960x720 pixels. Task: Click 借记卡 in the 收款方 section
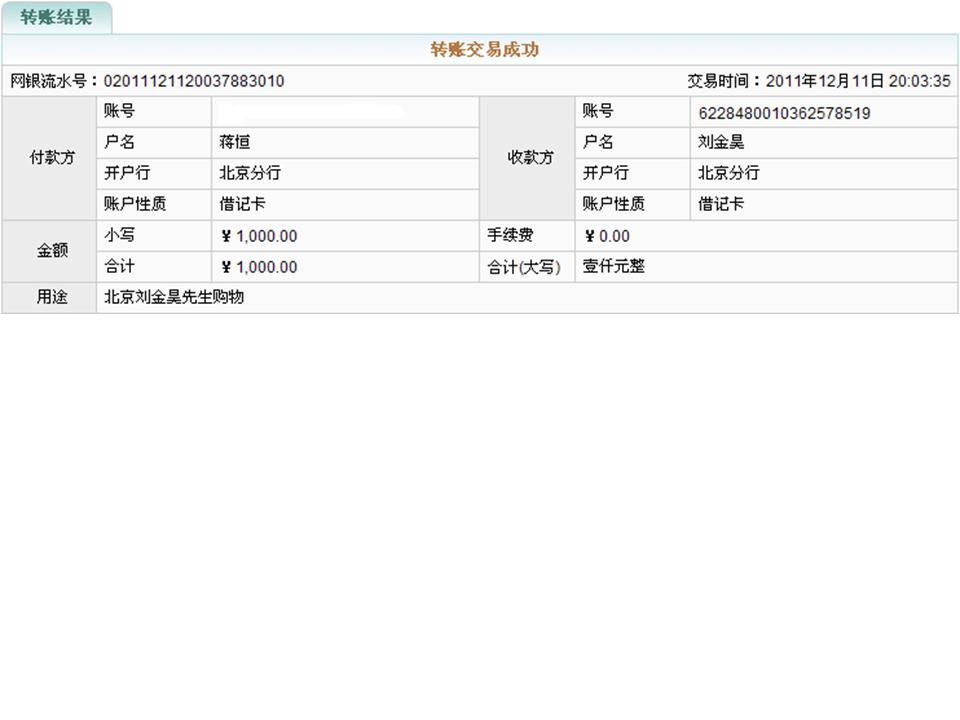(720, 204)
